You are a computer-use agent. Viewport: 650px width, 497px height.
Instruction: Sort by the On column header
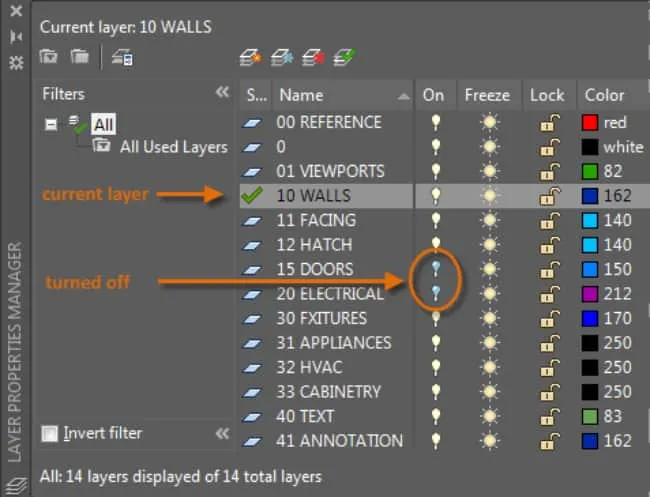click(435, 95)
